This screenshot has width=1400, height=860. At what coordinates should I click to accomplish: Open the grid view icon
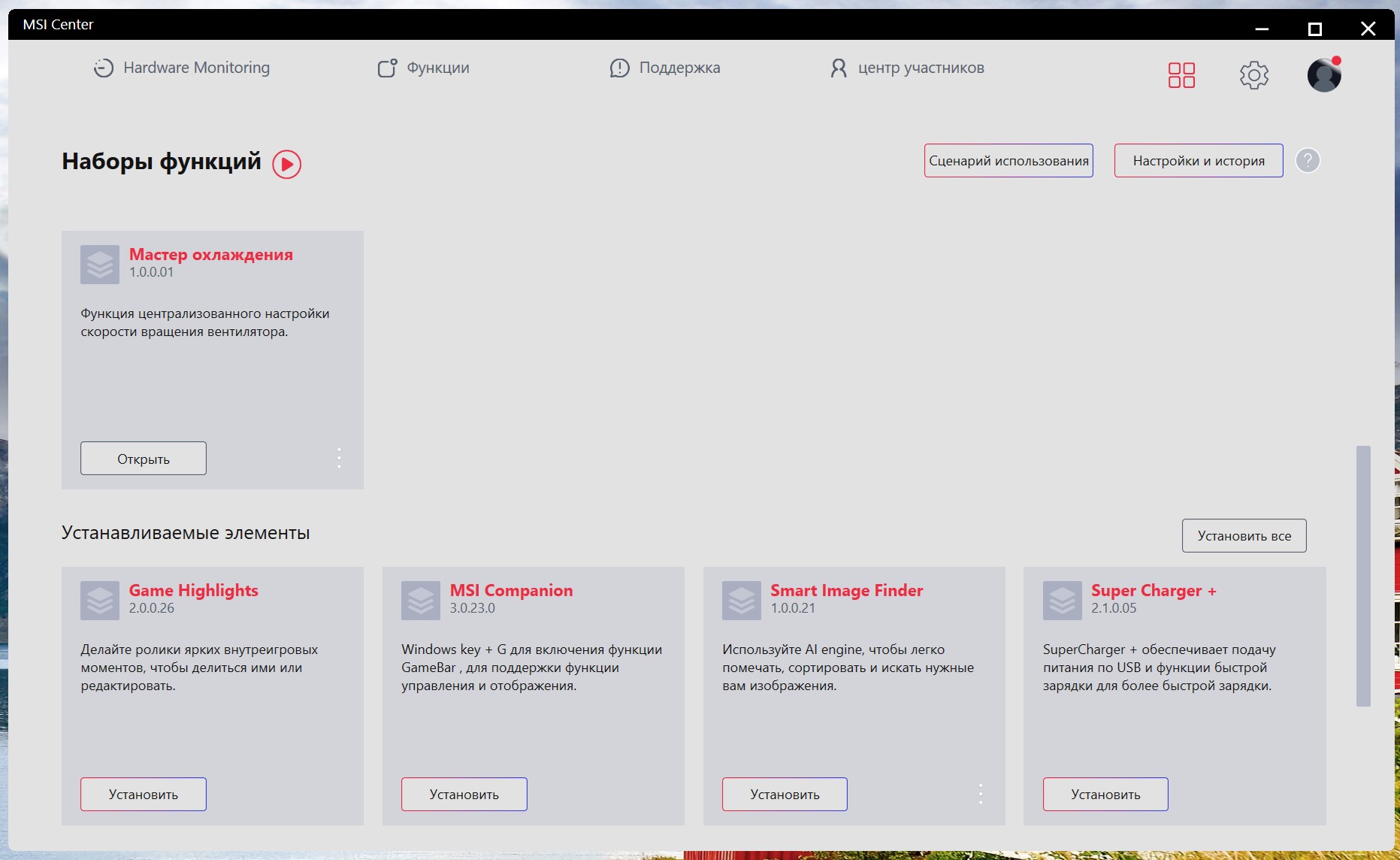click(1181, 75)
